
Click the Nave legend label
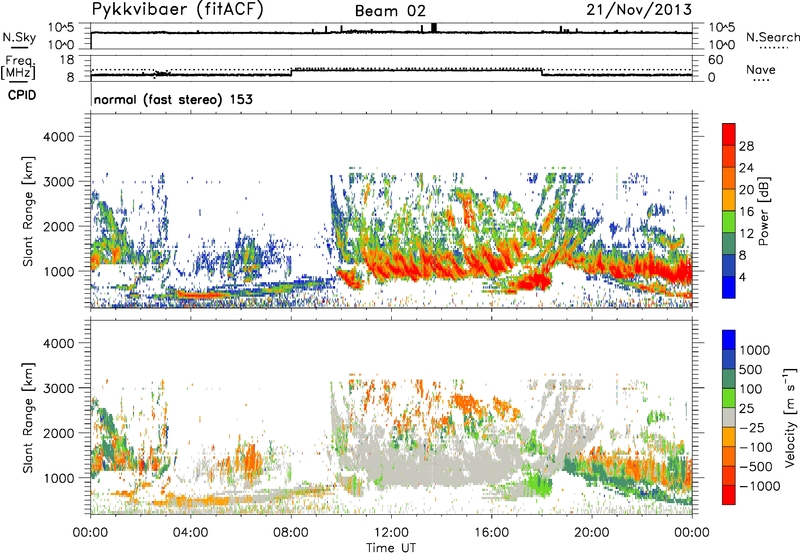pyautogui.click(x=761, y=69)
